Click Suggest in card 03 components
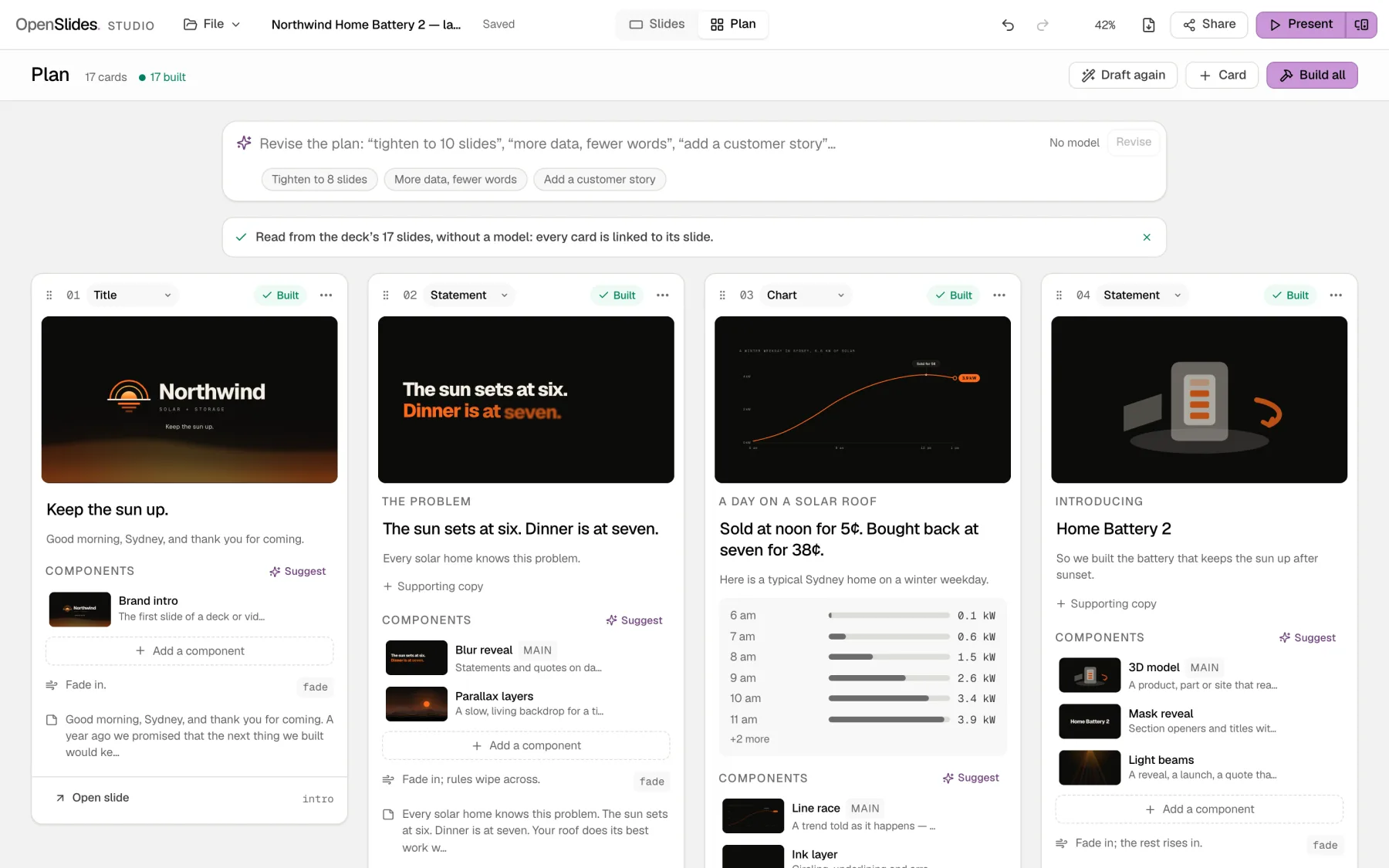The width and height of the screenshot is (1389, 868). [x=970, y=778]
